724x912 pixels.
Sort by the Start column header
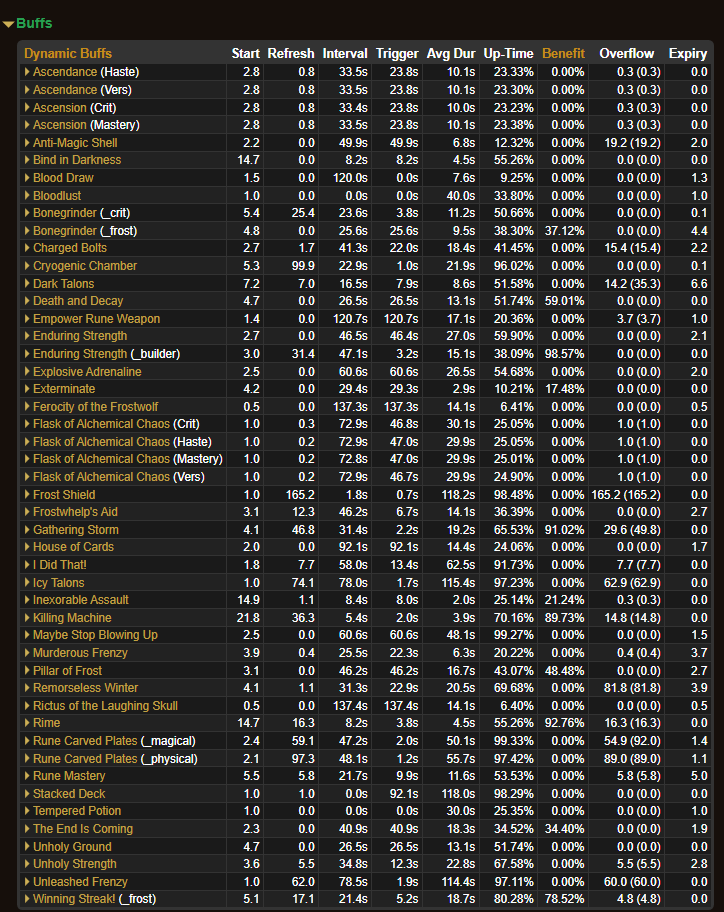coord(245,54)
